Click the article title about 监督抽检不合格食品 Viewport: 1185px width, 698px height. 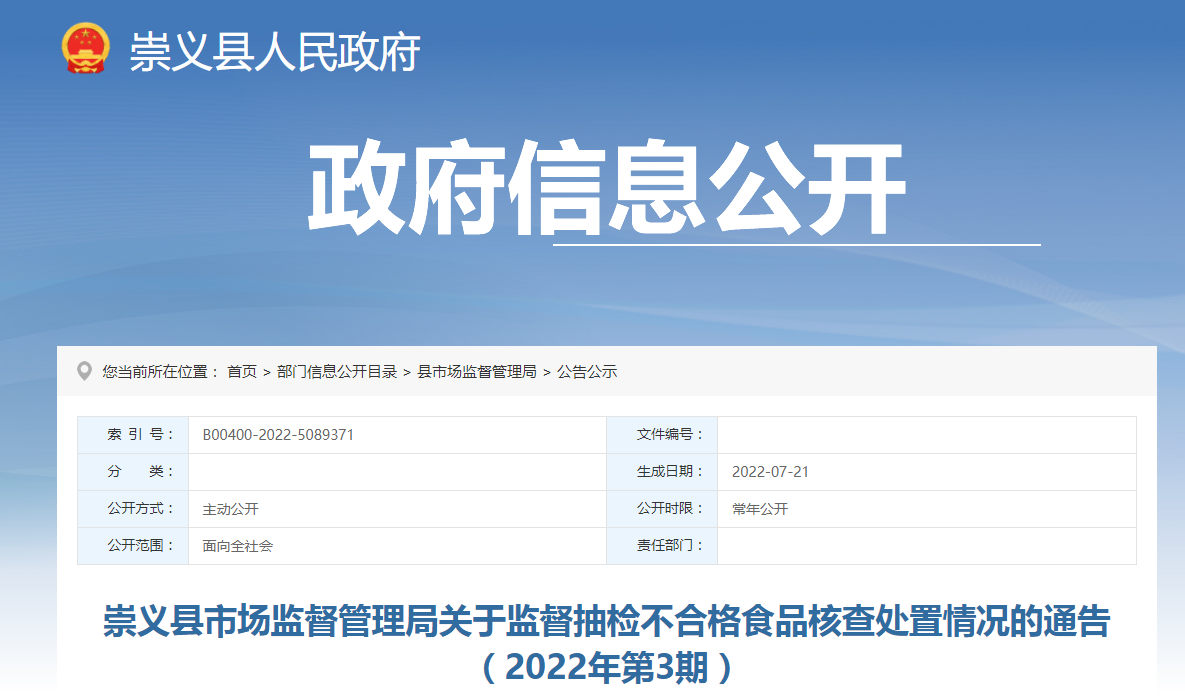[x=607, y=644]
